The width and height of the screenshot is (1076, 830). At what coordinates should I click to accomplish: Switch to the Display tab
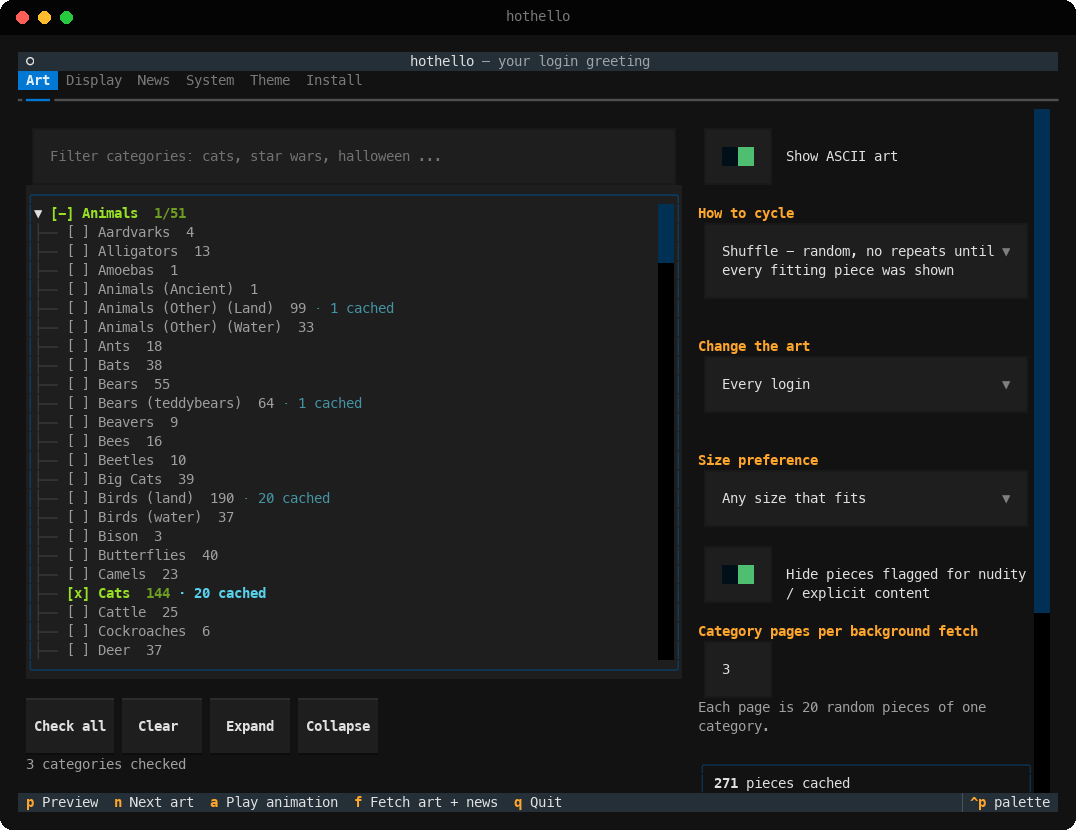pyautogui.click(x=94, y=80)
